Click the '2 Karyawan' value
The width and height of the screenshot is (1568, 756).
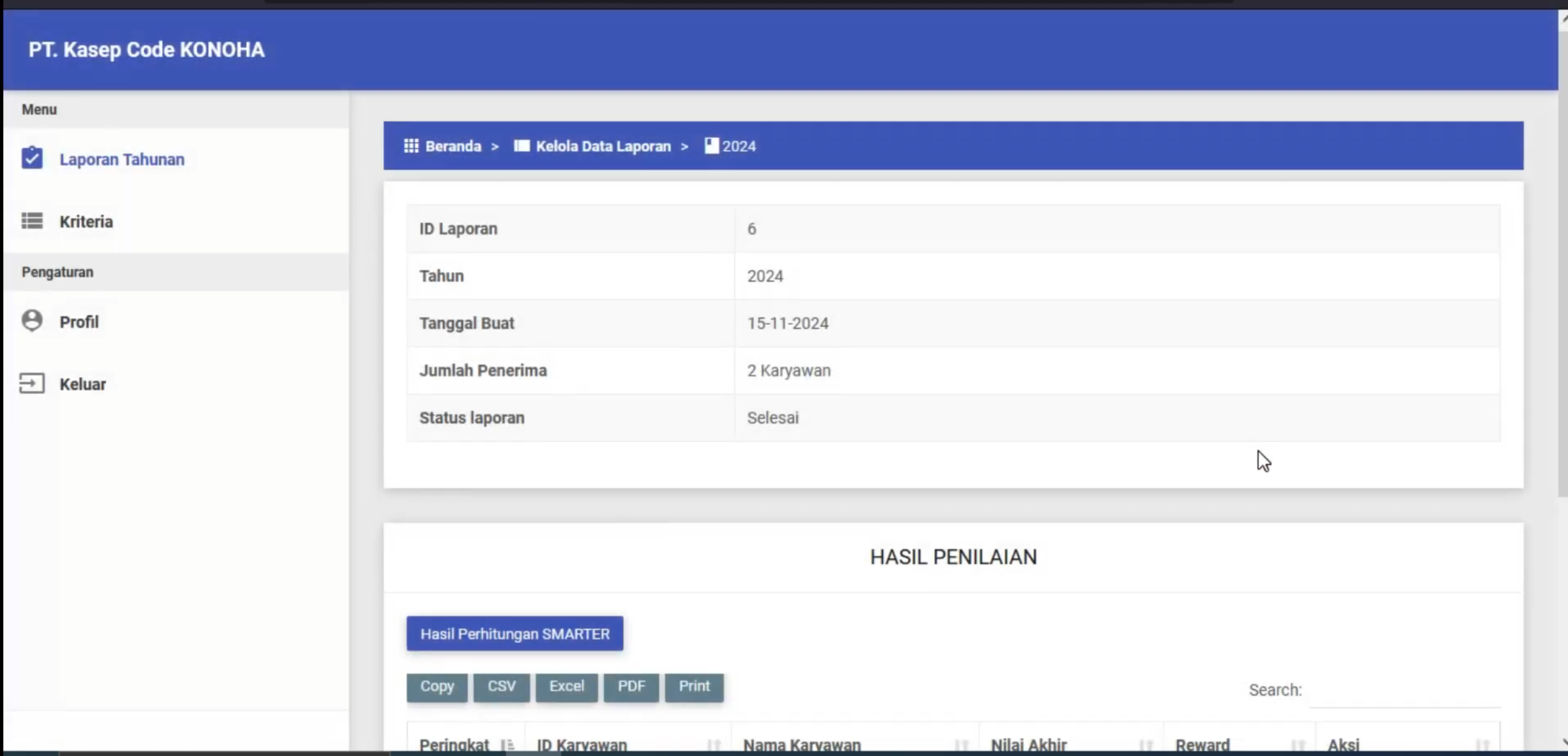click(789, 370)
